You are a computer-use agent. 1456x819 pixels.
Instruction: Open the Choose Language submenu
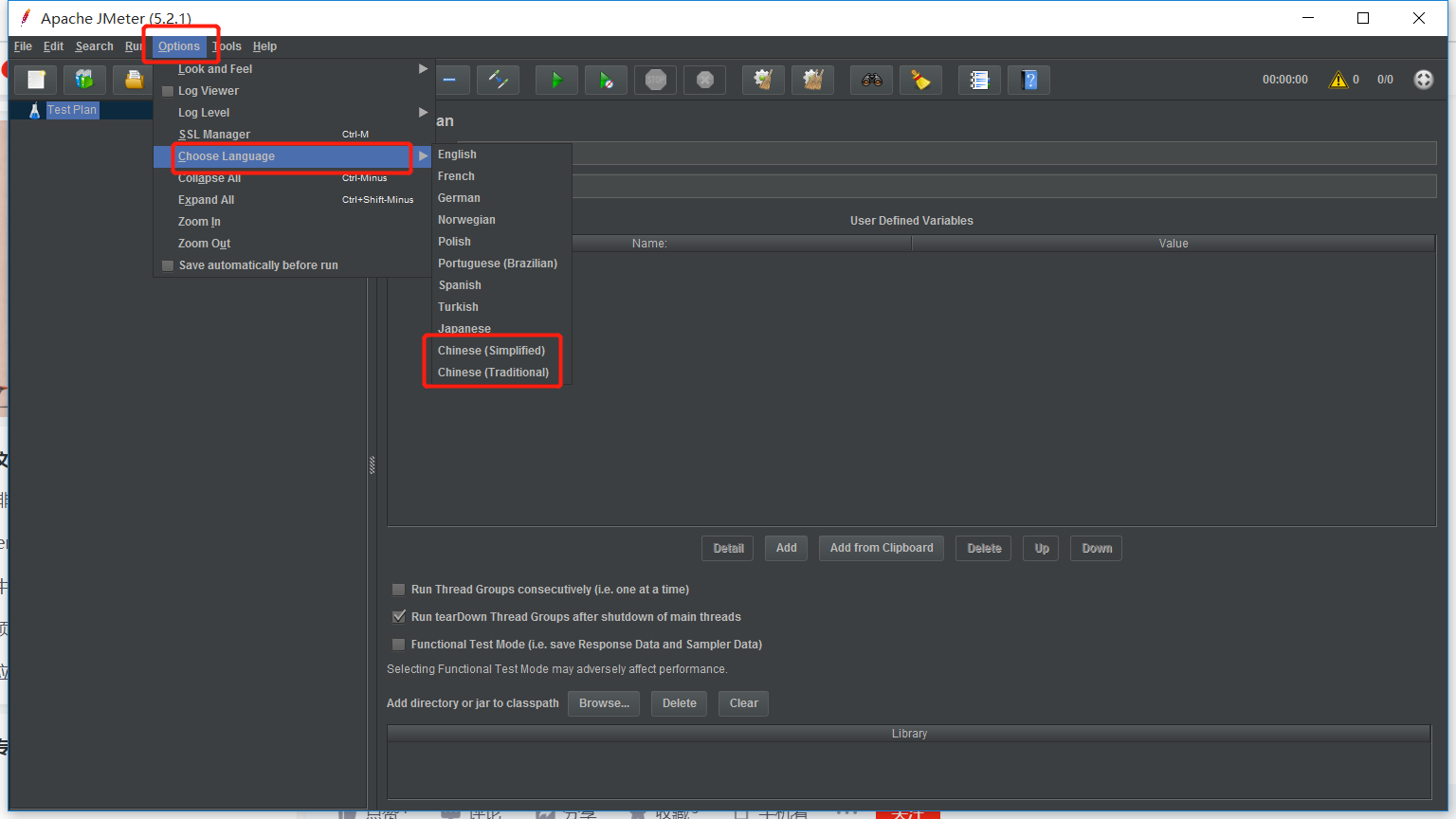[x=293, y=156]
